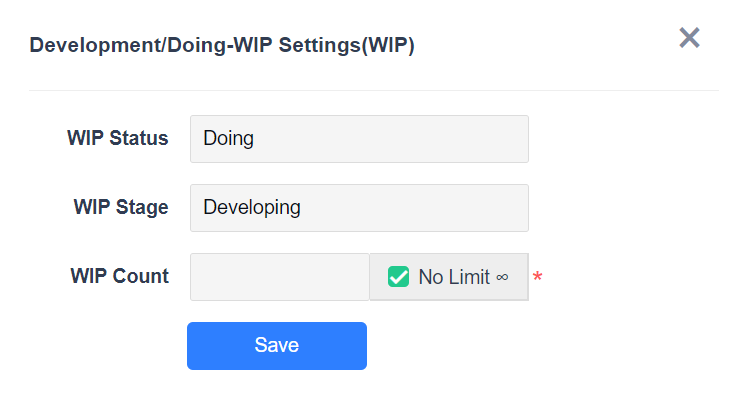Click the white checkmark in No Limit box
This screenshot has height=409, width=749.
399,277
